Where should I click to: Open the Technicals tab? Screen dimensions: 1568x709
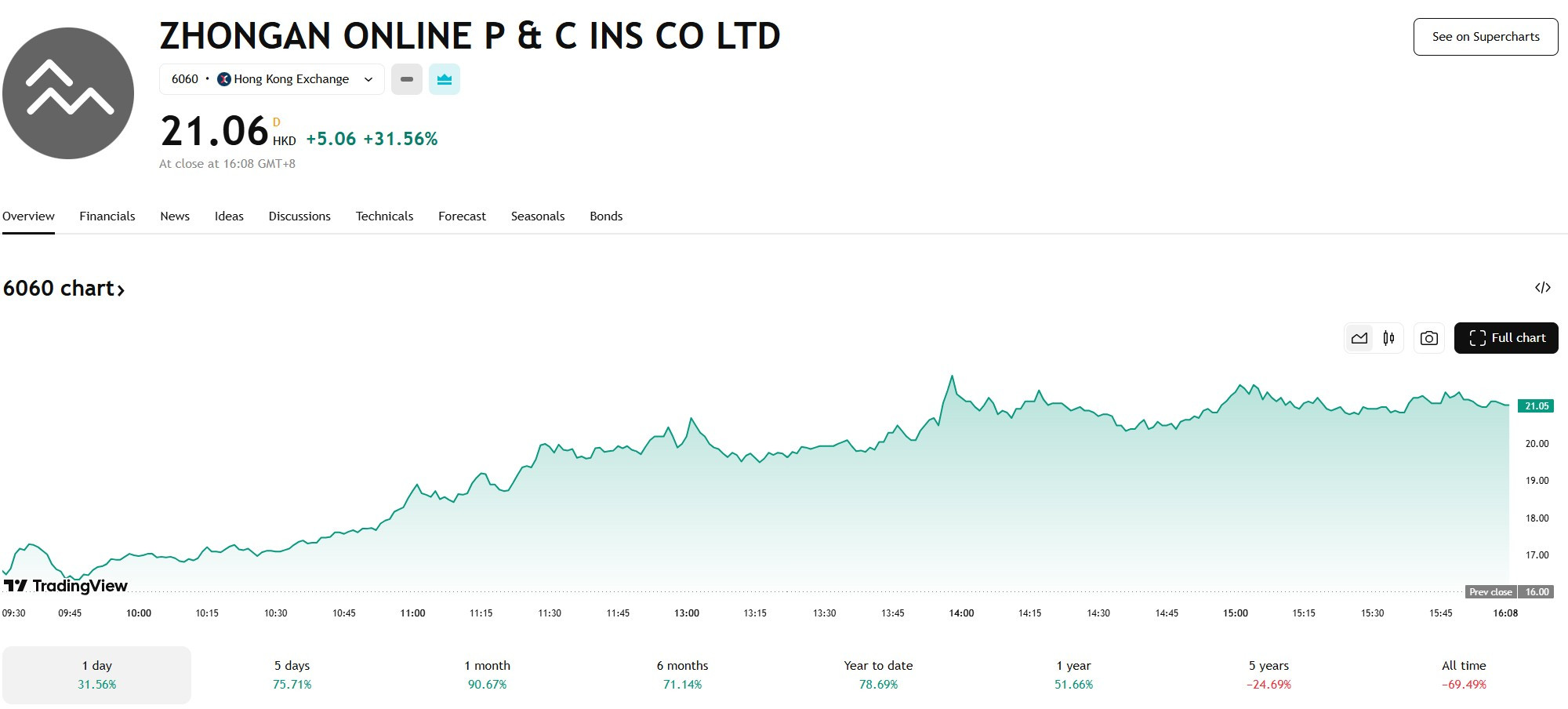[384, 216]
